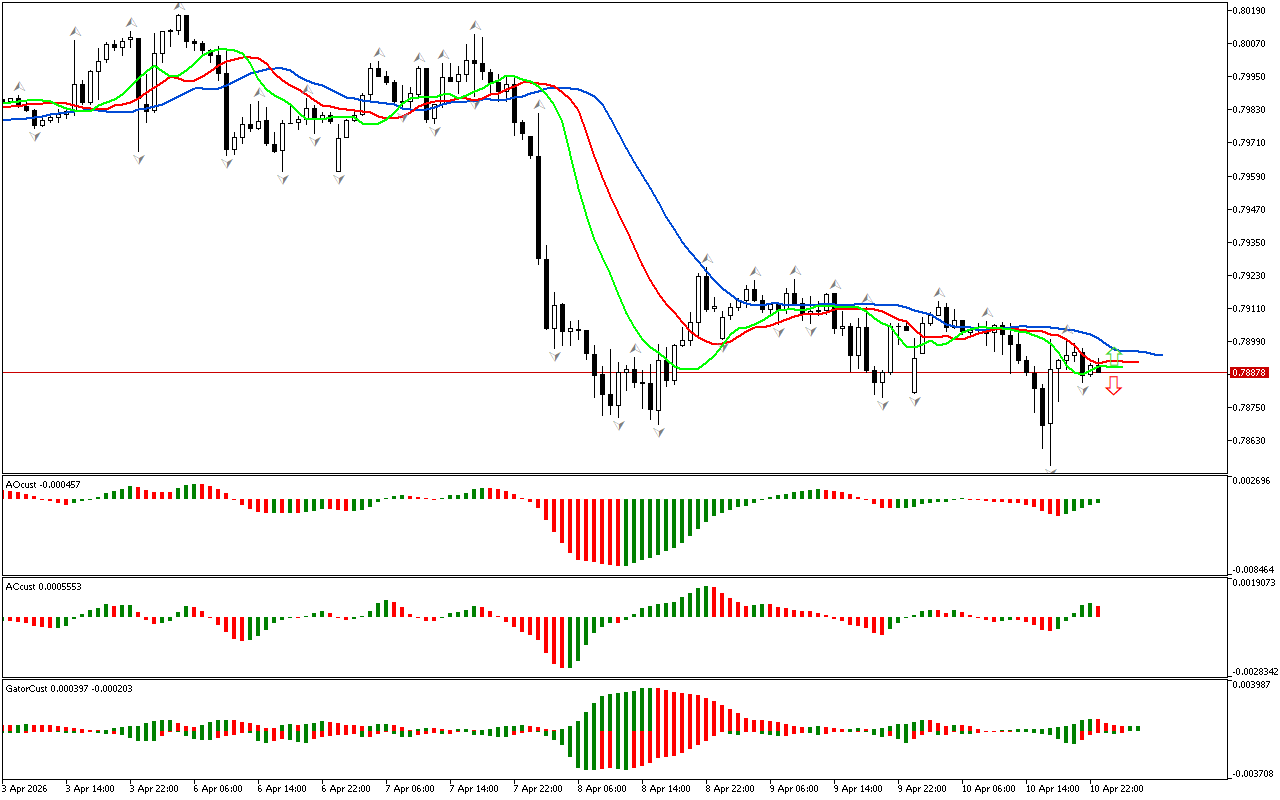Click the 0.80190 price axis label

[1250, 11]
